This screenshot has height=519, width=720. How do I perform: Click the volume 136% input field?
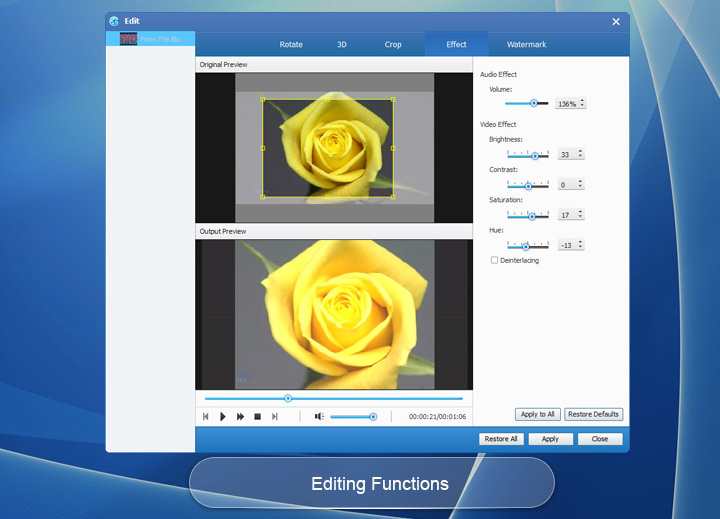567,104
